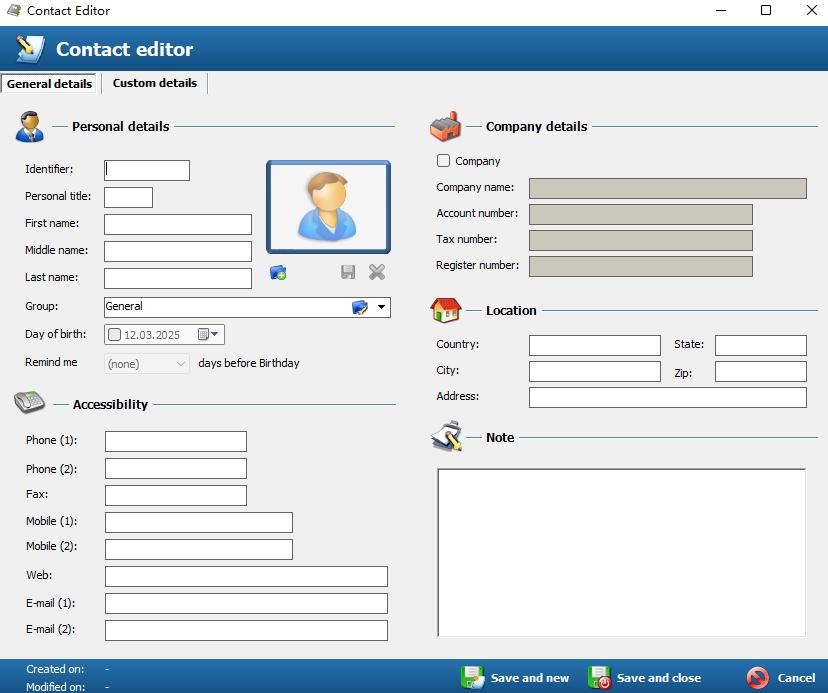Open the Day of birth calendar picker
The width and height of the screenshot is (828, 693).
click(x=203, y=334)
